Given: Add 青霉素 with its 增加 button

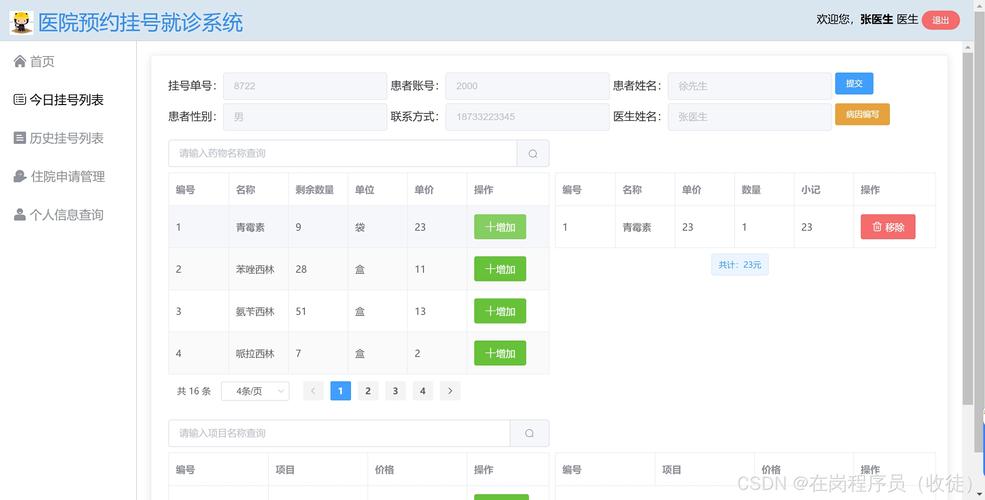Looking at the screenshot, I should 500,227.
